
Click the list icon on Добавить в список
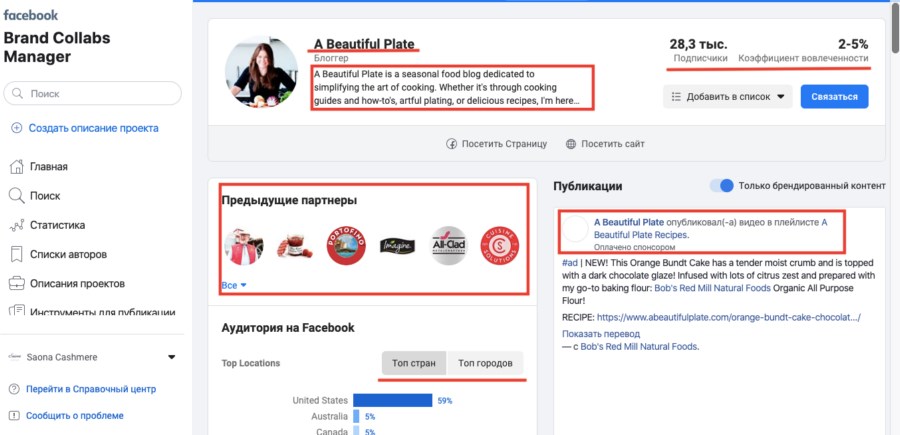[x=676, y=96]
